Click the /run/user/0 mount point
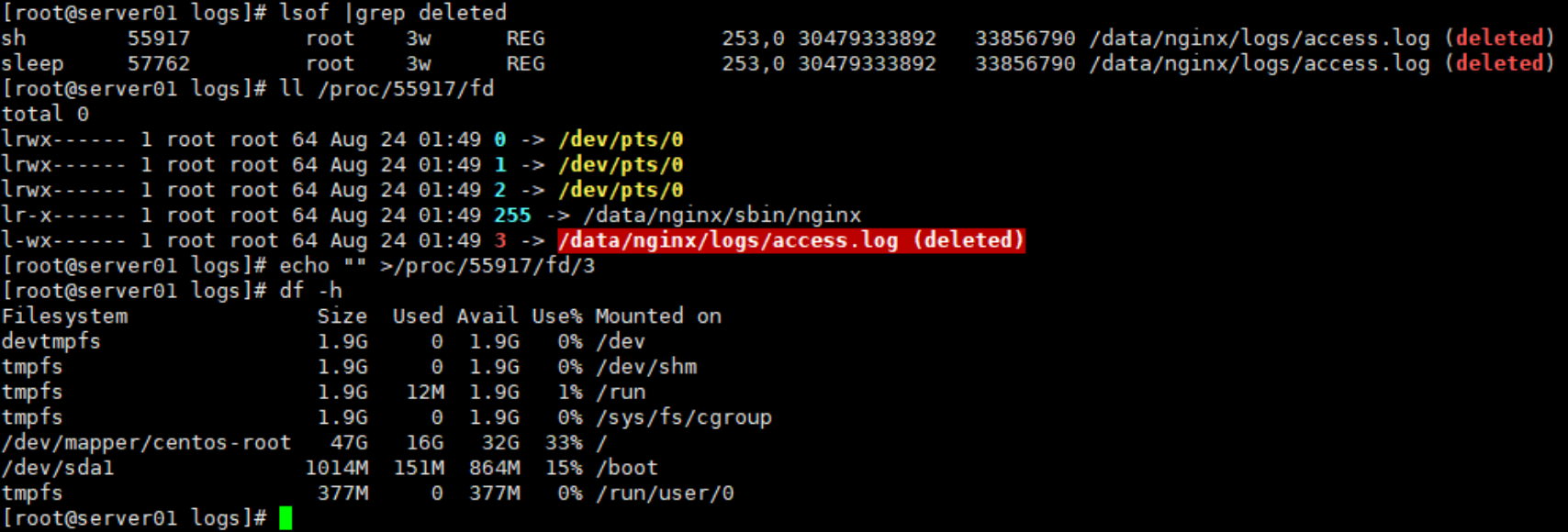Viewport: 1568px width, 532px height. (x=665, y=493)
